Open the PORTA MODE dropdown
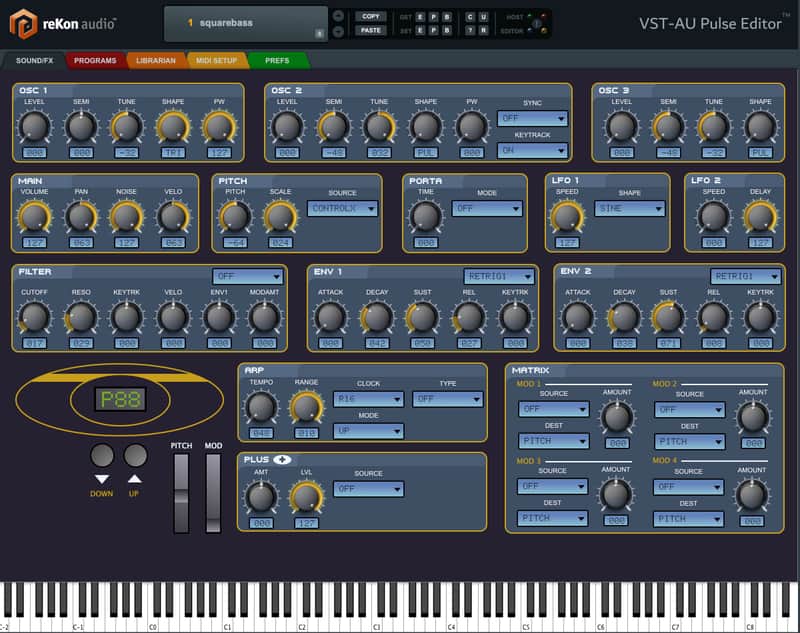Image resolution: width=800 pixels, height=633 pixels. [487, 209]
